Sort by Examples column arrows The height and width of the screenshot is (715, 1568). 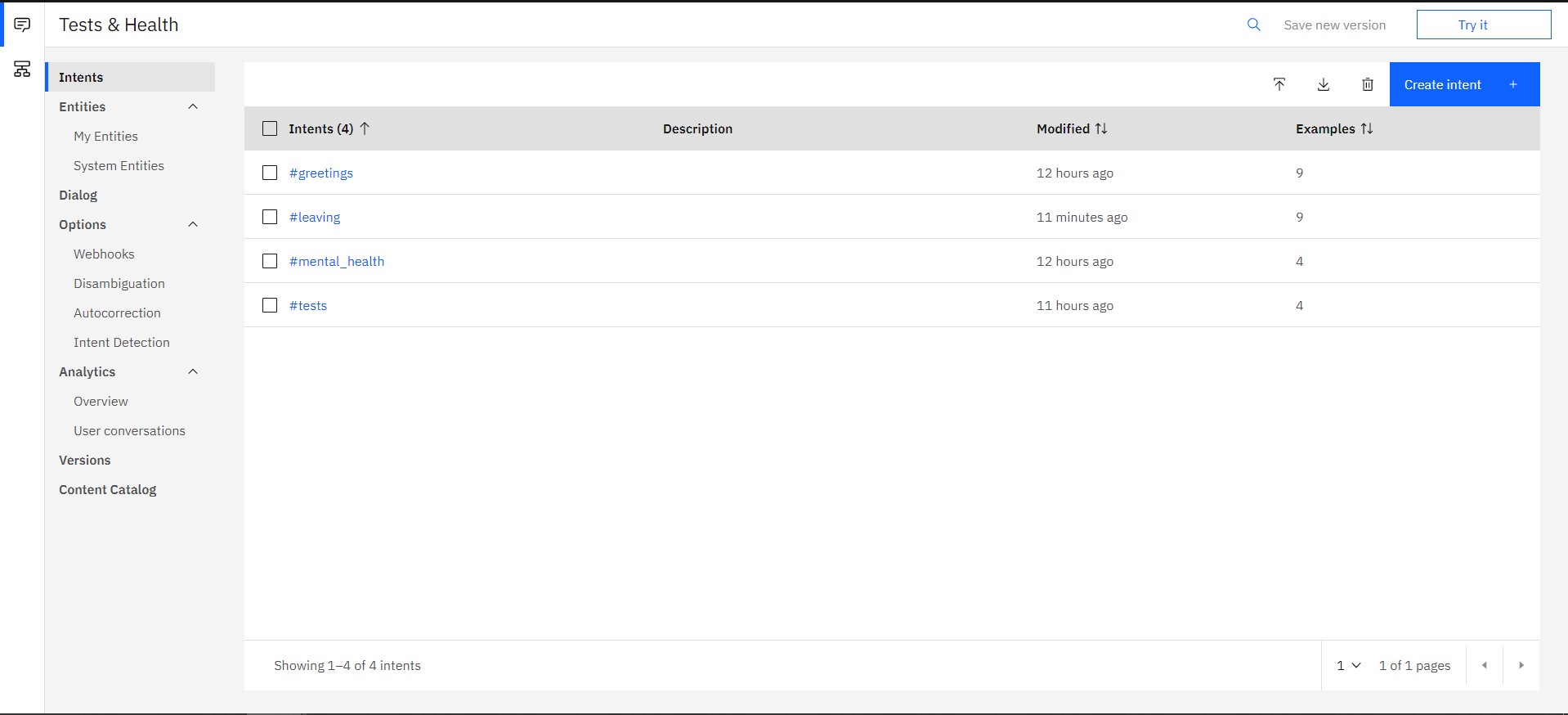coord(1366,128)
